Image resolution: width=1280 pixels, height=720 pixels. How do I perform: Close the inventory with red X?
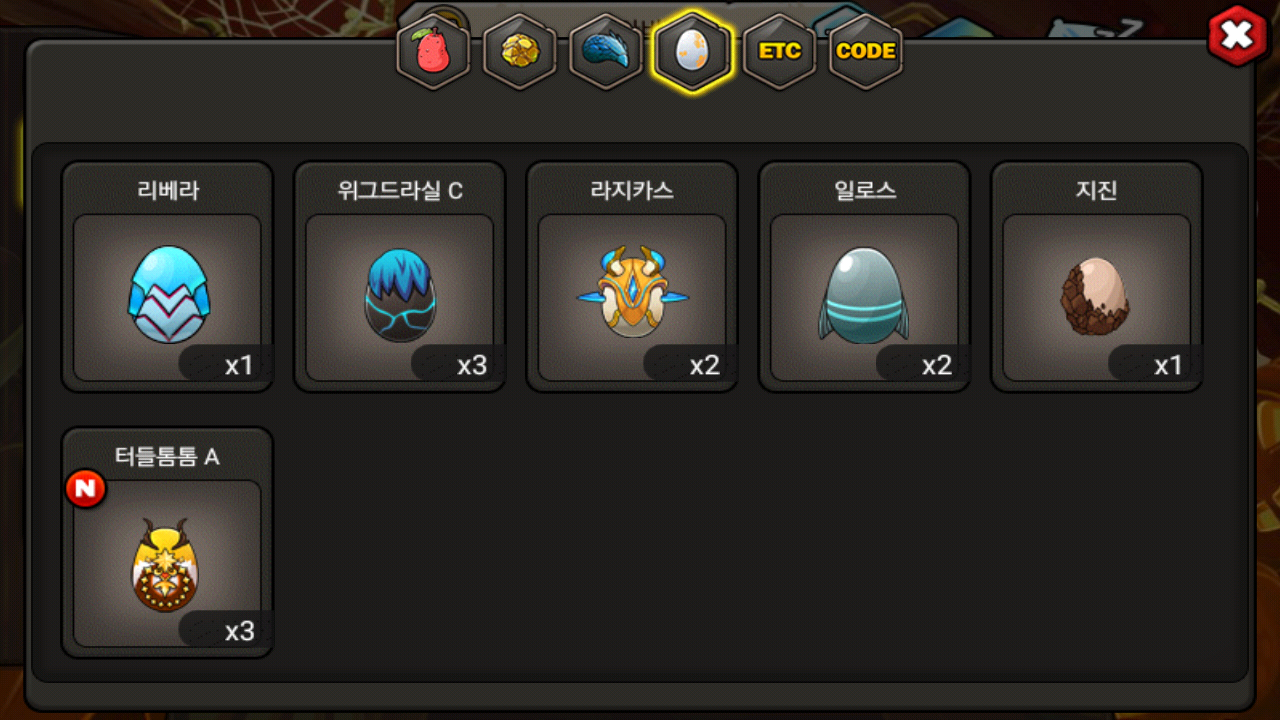click(1237, 36)
